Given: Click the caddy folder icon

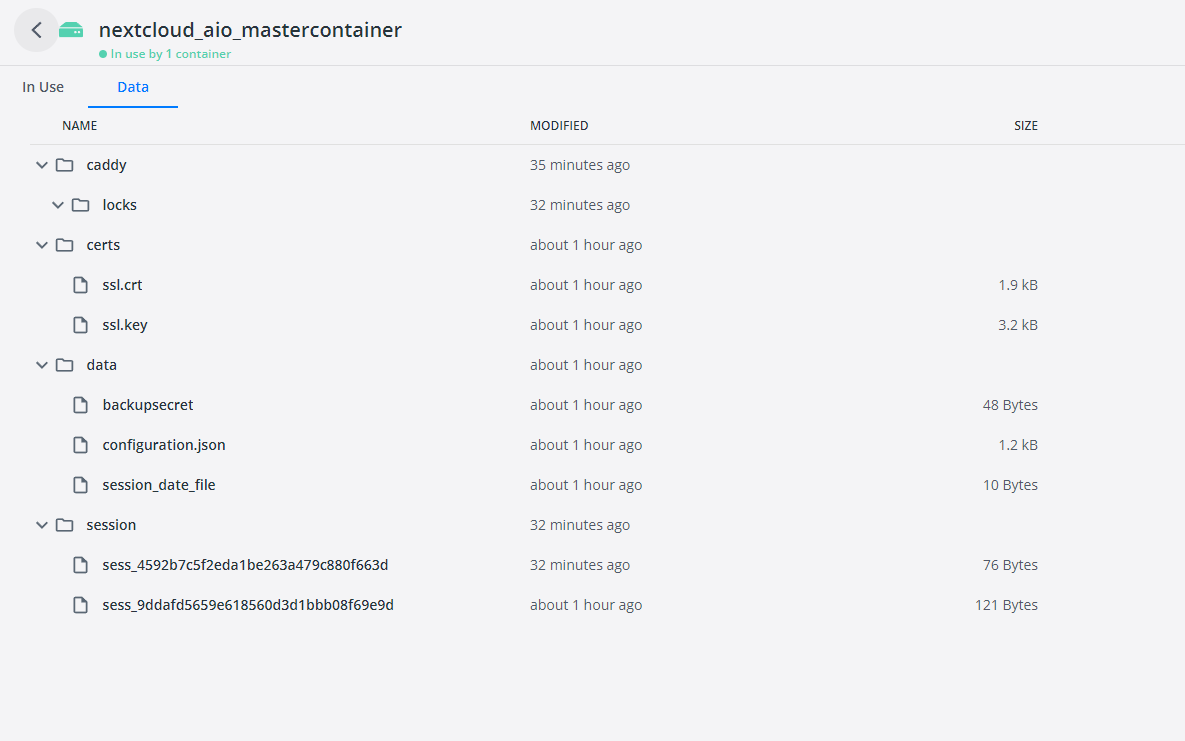Looking at the screenshot, I should pos(65,165).
